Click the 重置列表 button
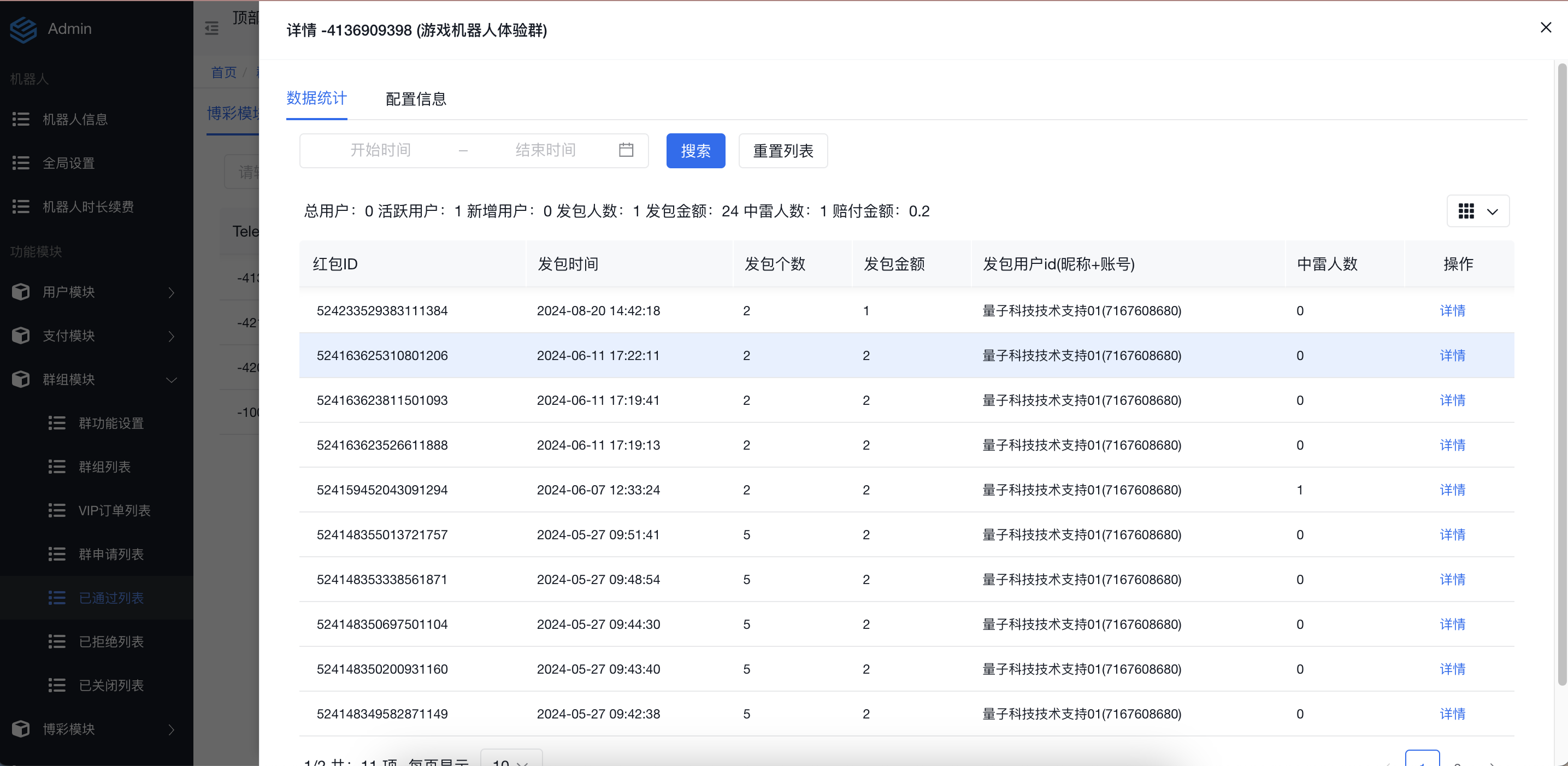The width and height of the screenshot is (1568, 766). [783, 150]
